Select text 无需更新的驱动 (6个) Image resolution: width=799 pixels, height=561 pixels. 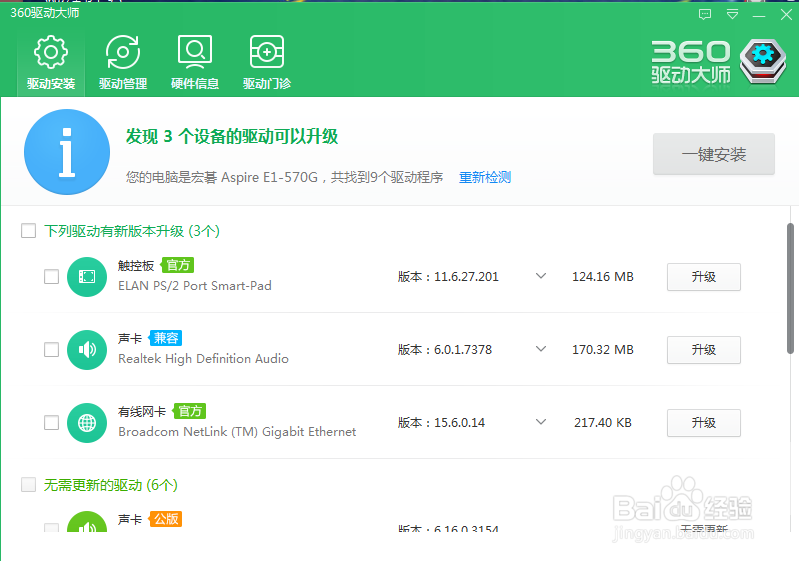click(x=111, y=485)
